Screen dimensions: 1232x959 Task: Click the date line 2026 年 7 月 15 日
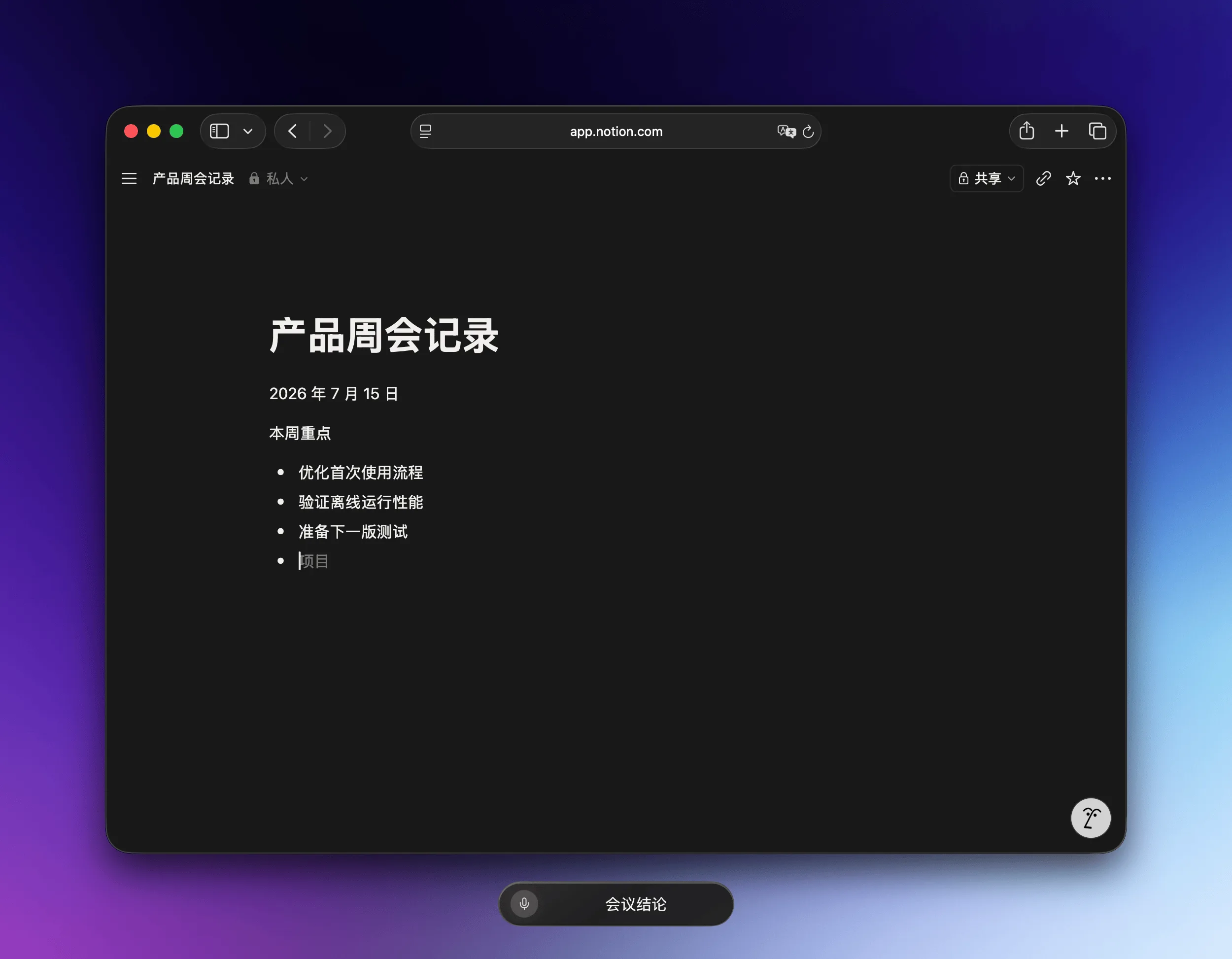click(334, 394)
